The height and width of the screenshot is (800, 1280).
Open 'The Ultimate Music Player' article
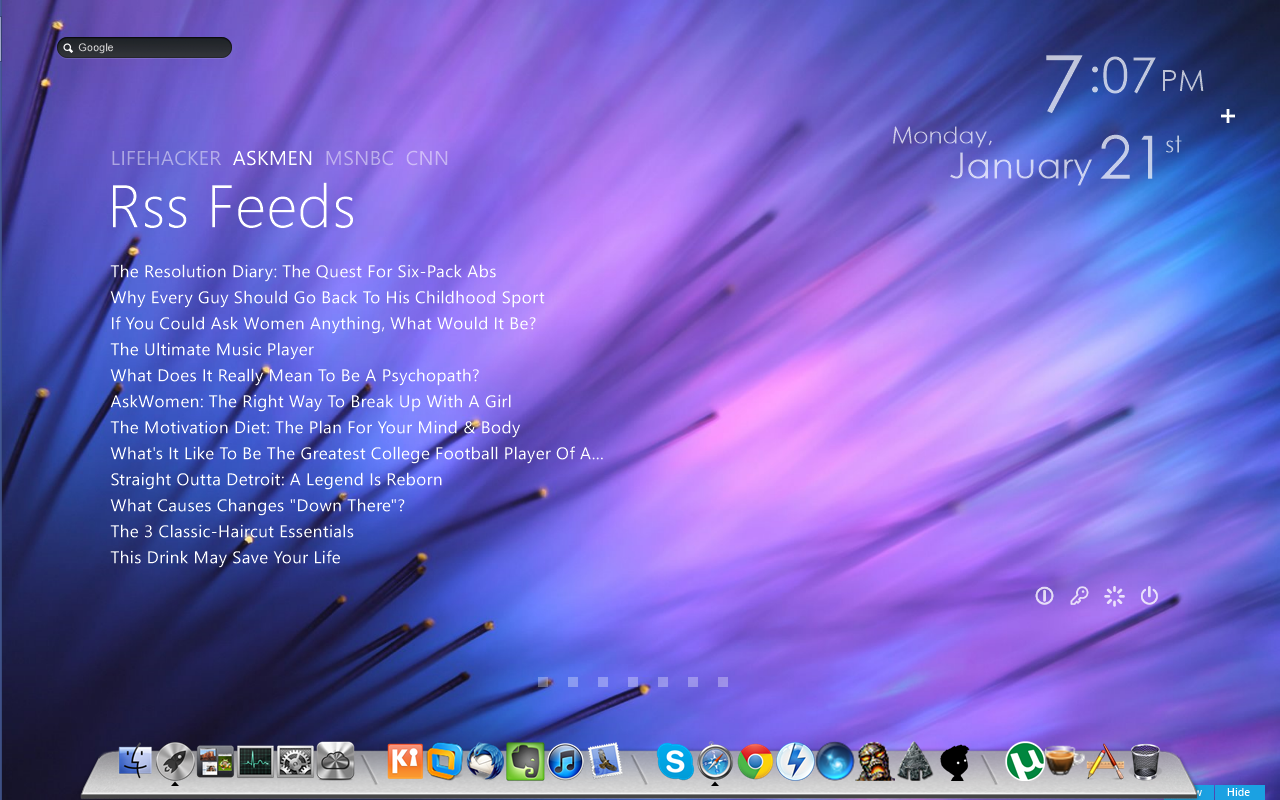[212, 349]
